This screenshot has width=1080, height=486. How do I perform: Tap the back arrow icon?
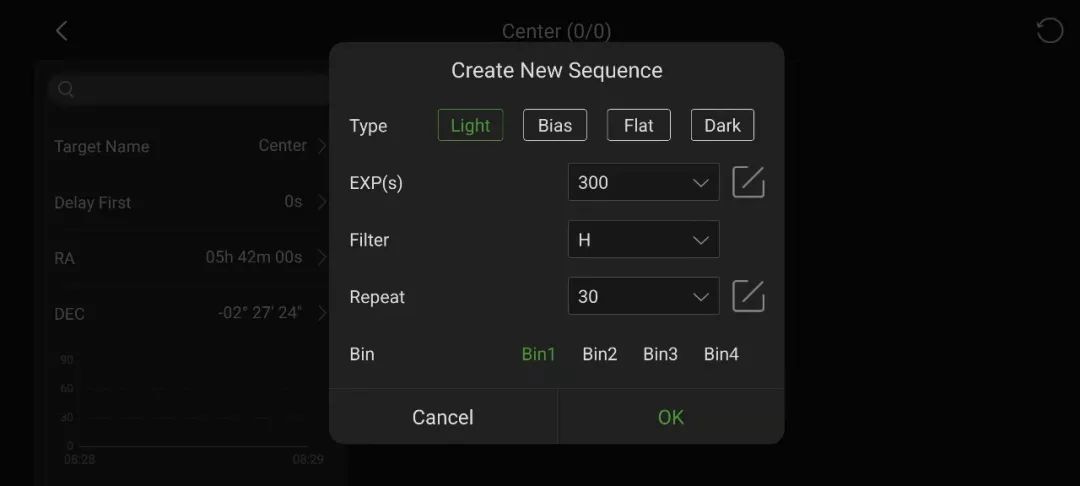point(62,31)
